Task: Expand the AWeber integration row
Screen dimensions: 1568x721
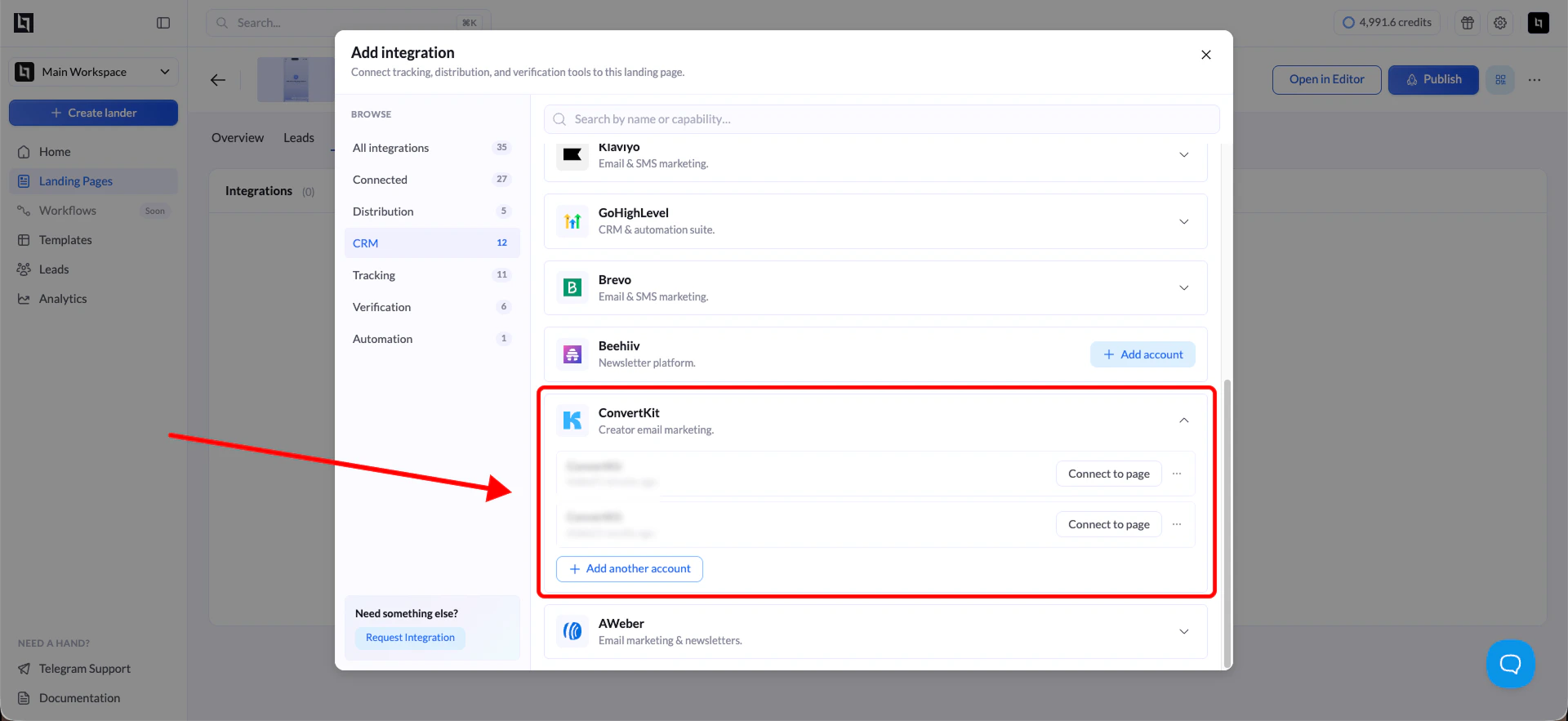Action: (x=1183, y=631)
